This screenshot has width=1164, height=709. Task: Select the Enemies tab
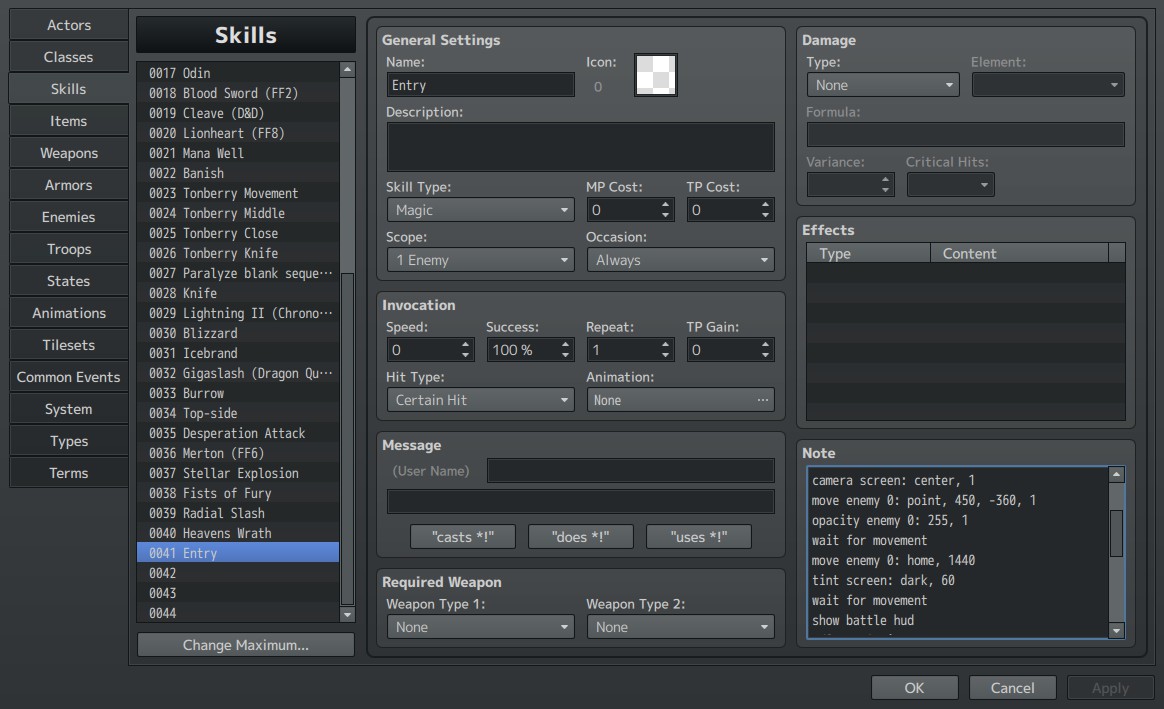(68, 217)
